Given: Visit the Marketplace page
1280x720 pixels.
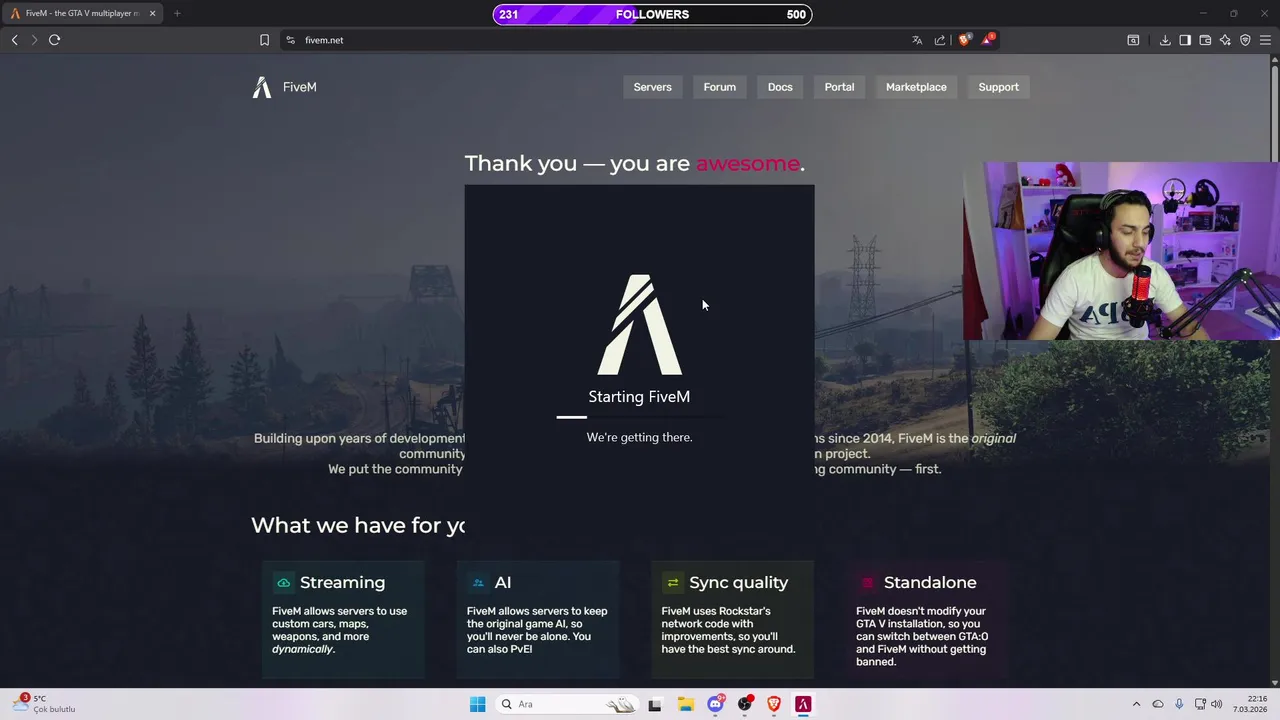Looking at the screenshot, I should tap(916, 87).
